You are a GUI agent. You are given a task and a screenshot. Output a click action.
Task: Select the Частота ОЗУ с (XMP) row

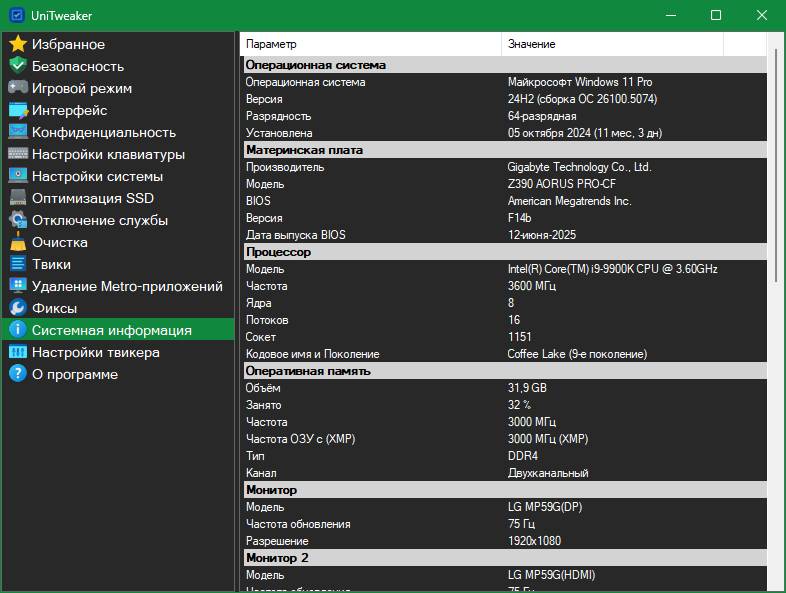click(503, 439)
